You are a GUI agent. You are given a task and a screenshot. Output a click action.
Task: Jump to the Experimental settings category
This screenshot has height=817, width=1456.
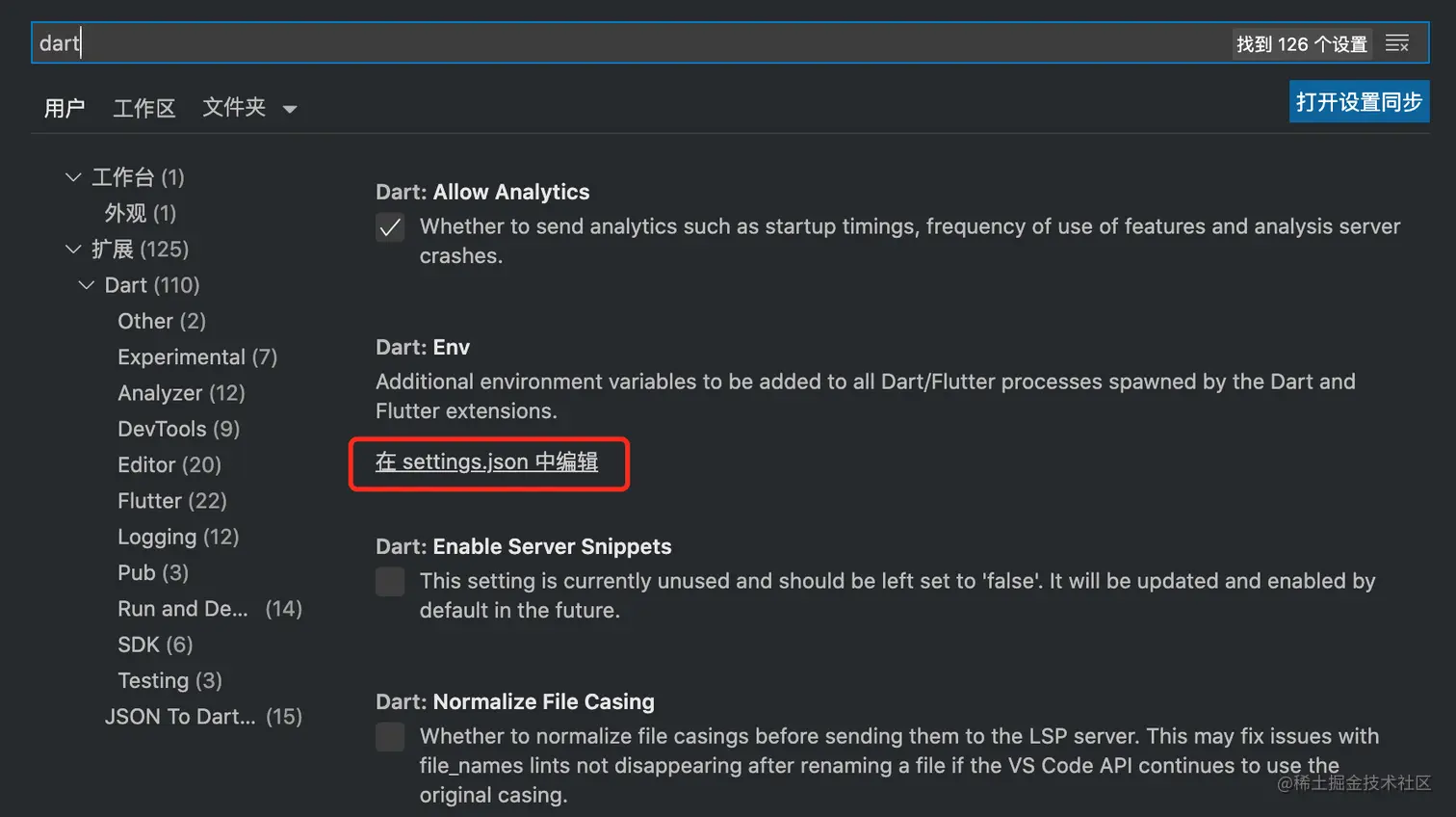(196, 357)
